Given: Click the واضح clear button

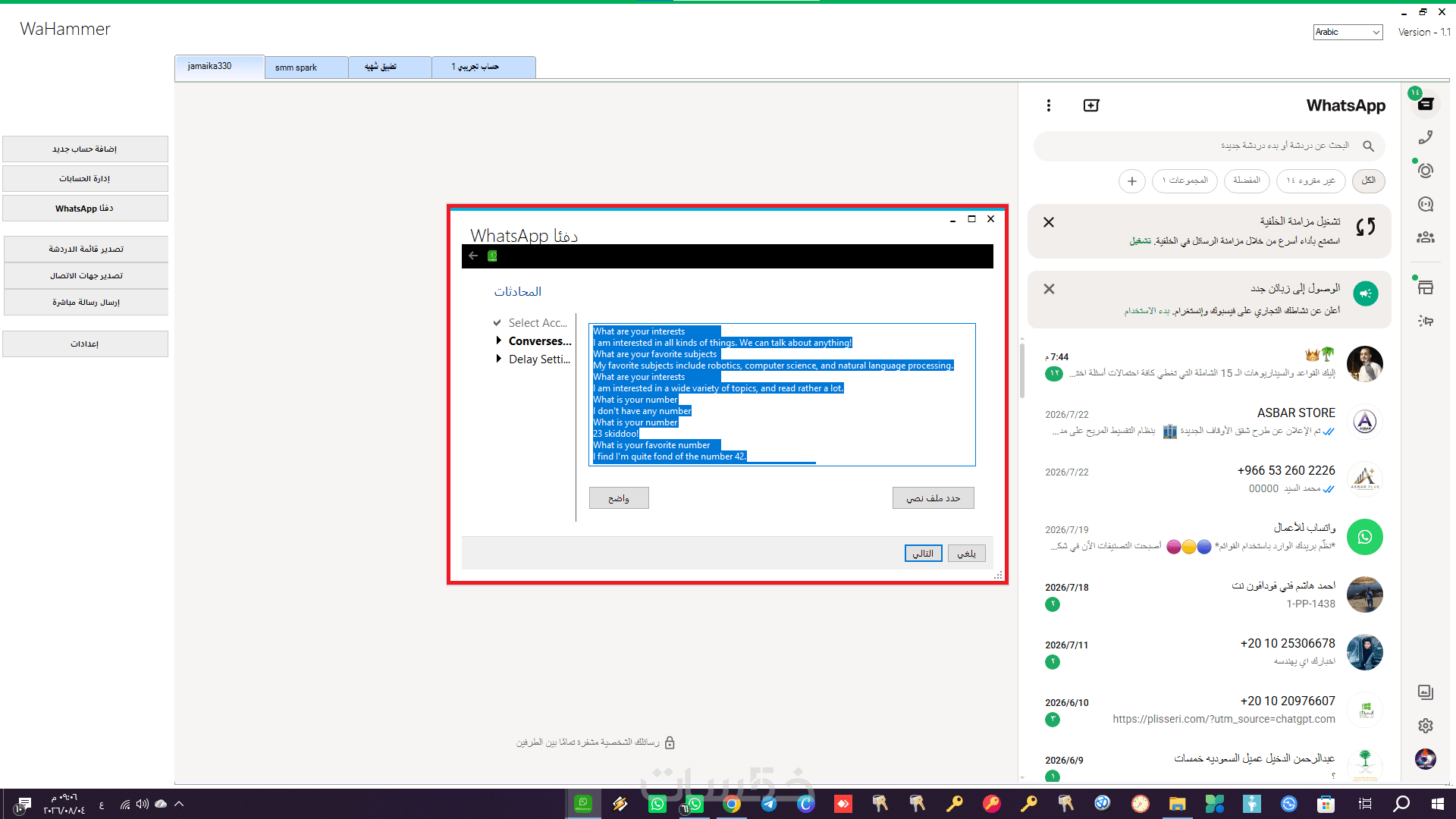Looking at the screenshot, I should point(619,498).
